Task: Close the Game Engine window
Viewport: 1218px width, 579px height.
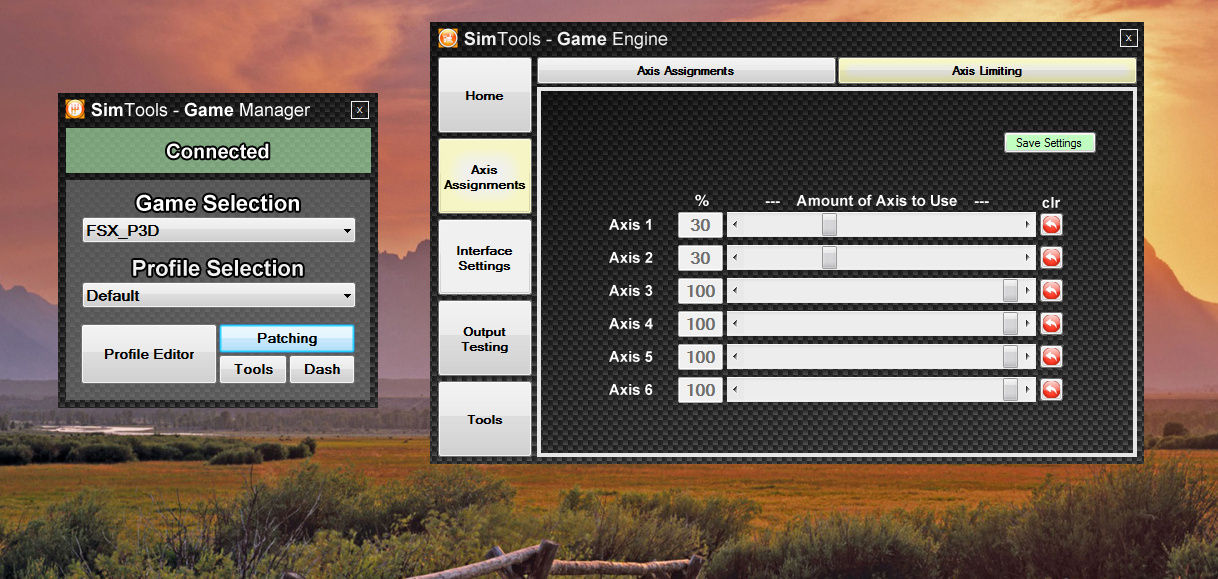Action: click(x=1128, y=38)
